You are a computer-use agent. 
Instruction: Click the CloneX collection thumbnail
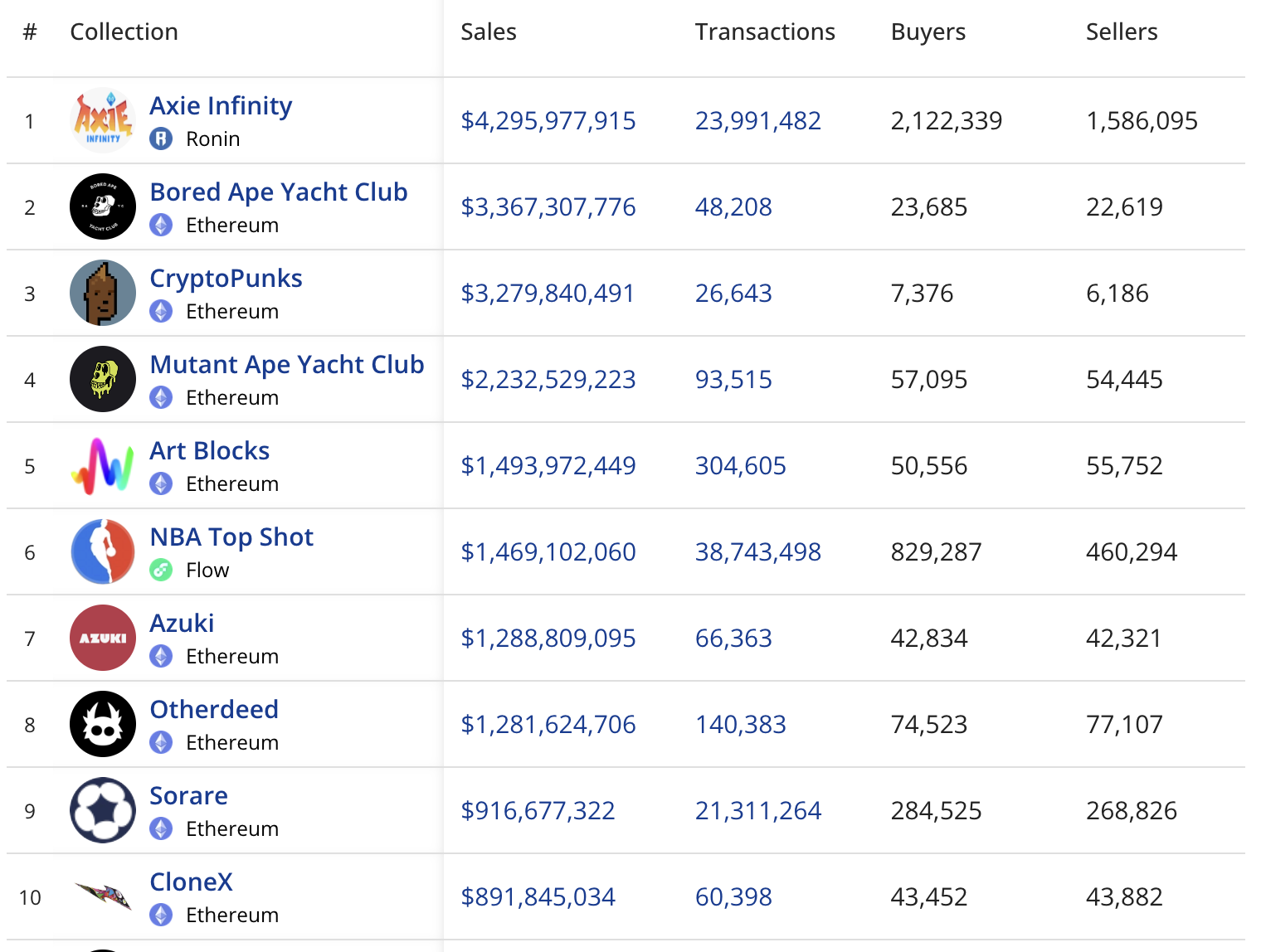coord(103,896)
